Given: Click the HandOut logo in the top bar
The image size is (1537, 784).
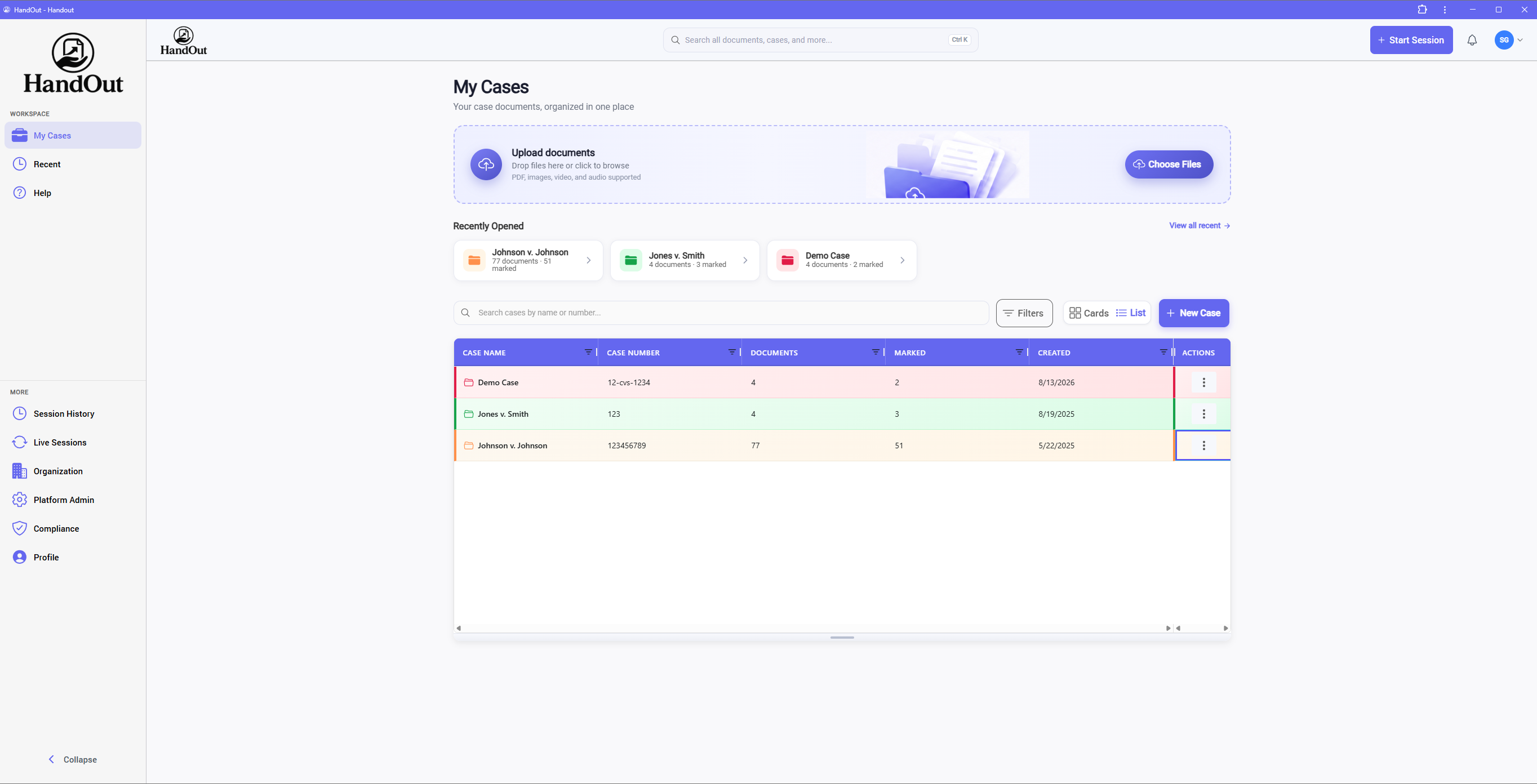Looking at the screenshot, I should click(184, 41).
